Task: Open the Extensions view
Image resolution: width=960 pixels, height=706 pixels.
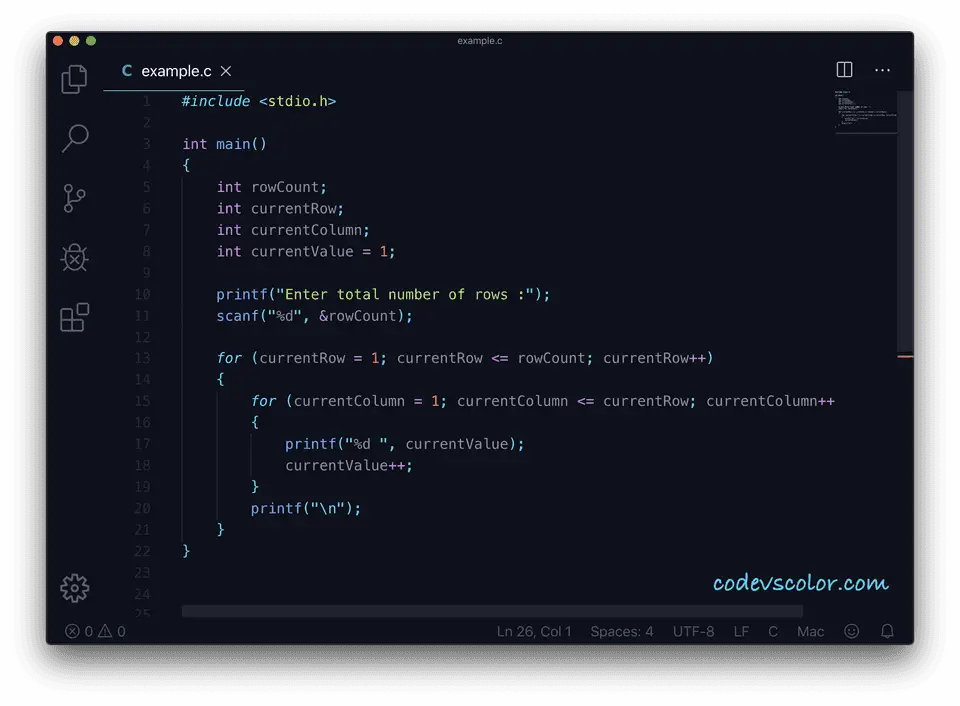Action: 74,318
